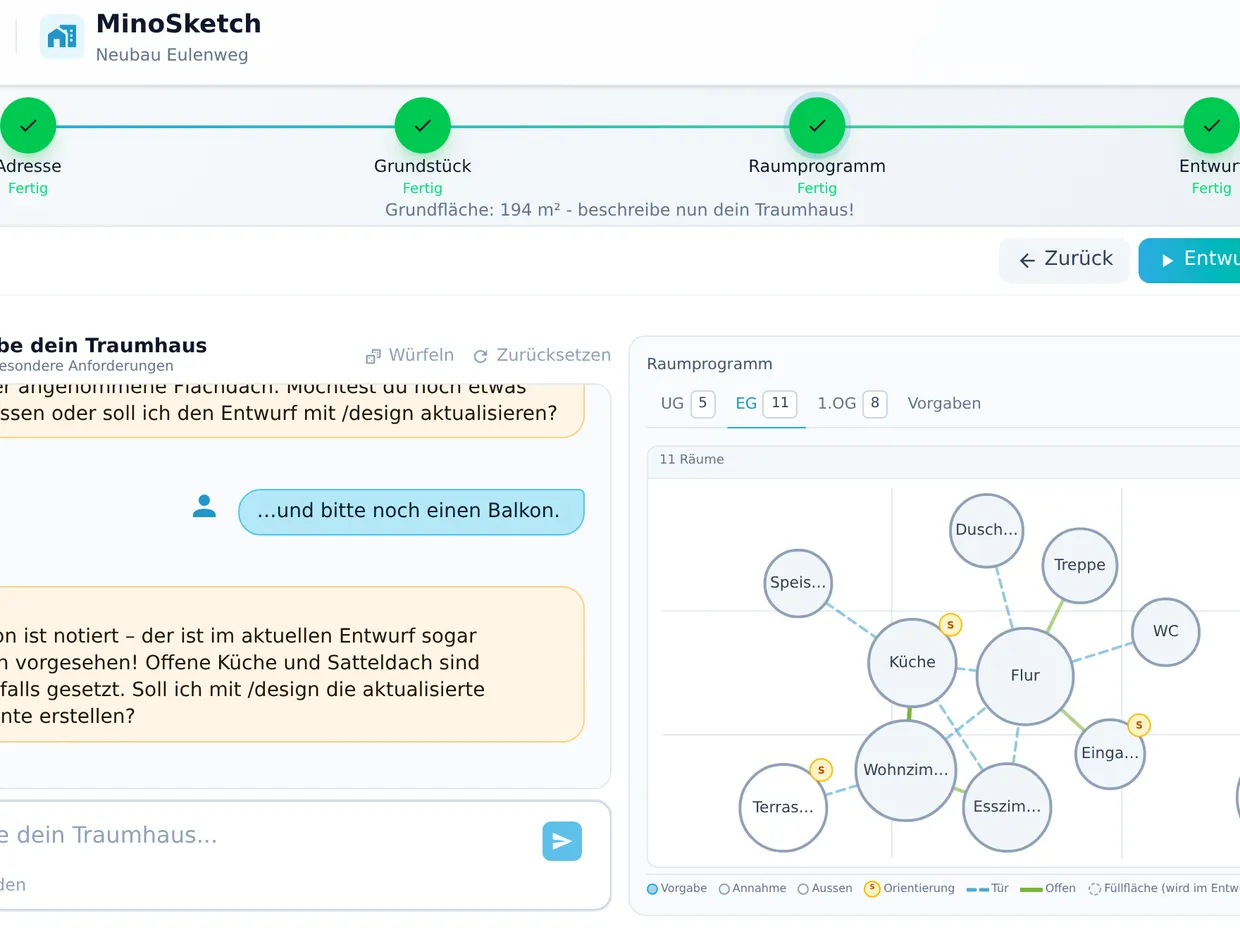Click the 'Neubau Eulenweg' project name
The height and width of the screenshot is (930, 1240).
(x=172, y=55)
